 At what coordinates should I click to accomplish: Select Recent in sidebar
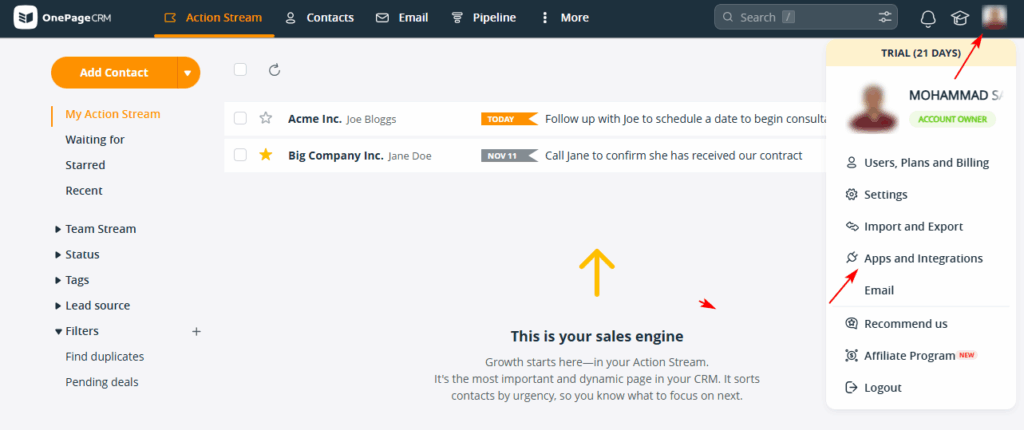click(x=84, y=190)
